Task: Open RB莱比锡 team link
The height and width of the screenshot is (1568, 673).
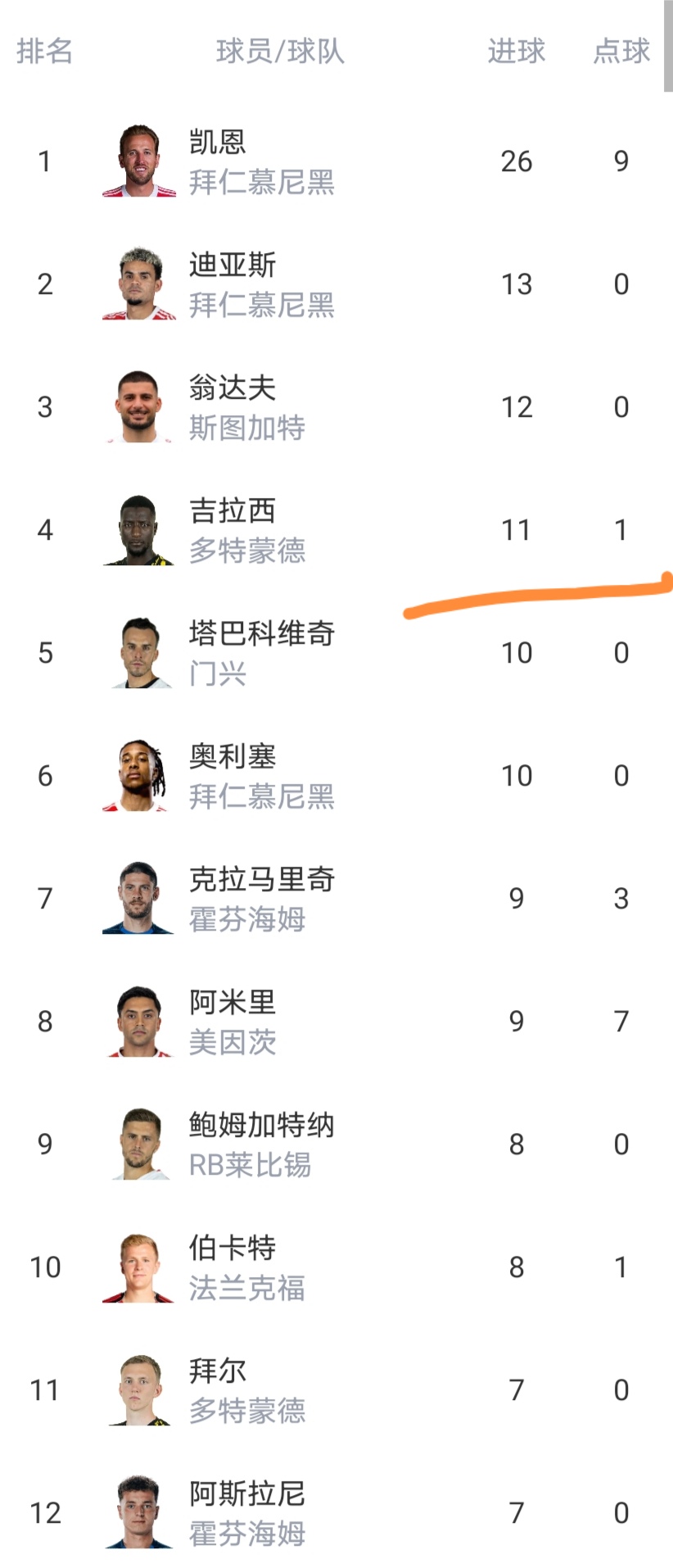Action: (x=250, y=1165)
